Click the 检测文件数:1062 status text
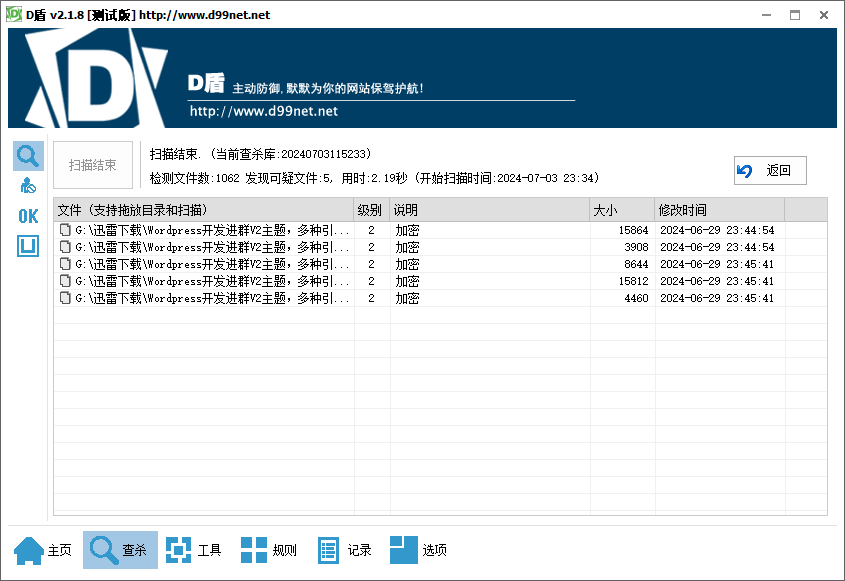845x581 pixels. point(195,178)
